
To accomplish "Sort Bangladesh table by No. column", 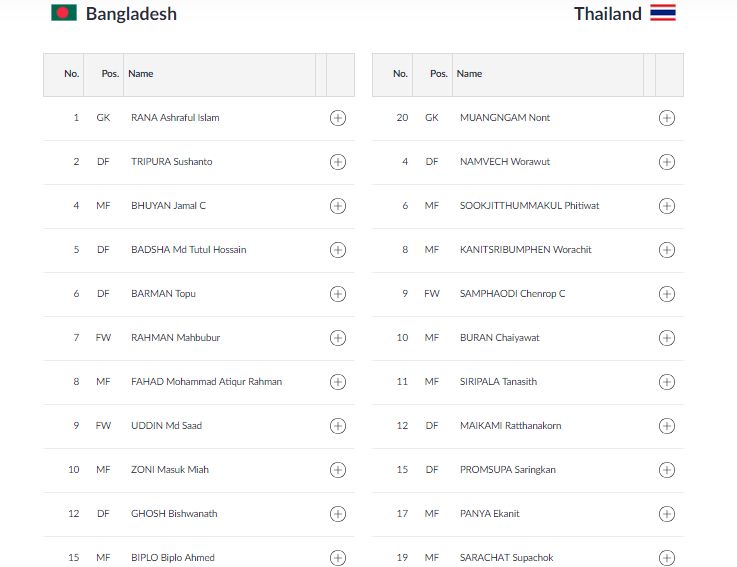I will pos(72,74).
